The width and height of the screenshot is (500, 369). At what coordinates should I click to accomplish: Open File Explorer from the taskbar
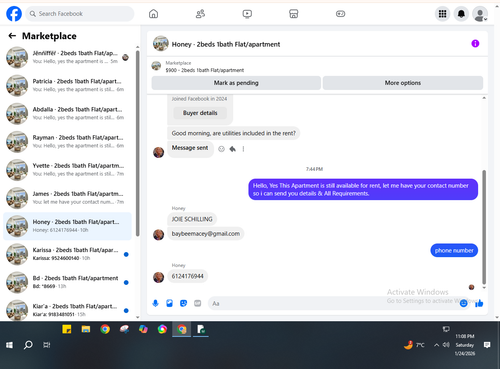point(86,329)
